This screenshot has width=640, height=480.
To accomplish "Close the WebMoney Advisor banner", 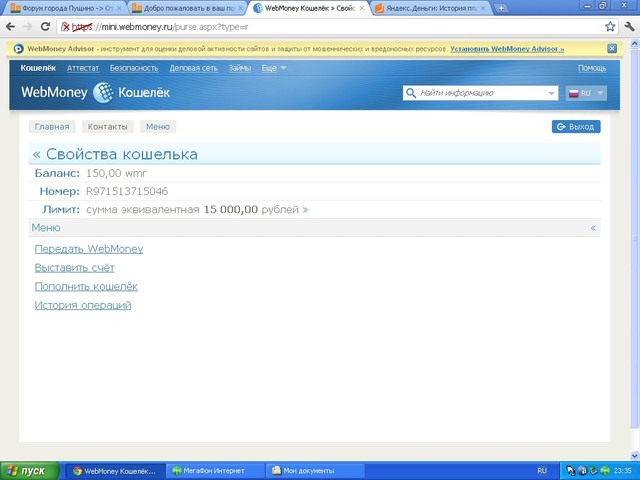I will point(612,49).
